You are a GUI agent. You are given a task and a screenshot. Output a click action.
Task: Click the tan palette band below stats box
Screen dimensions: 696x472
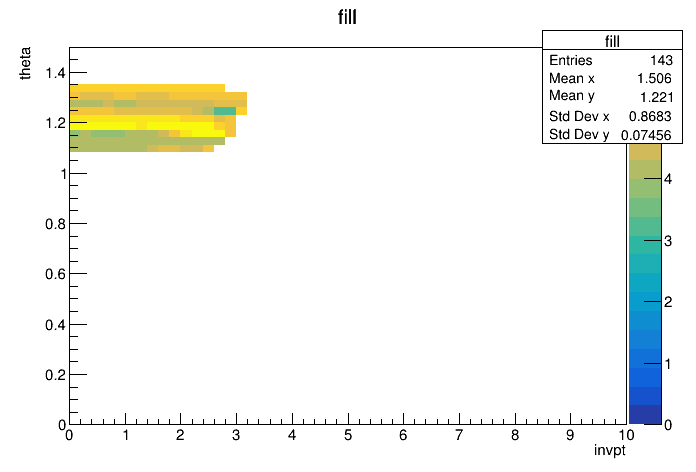(645, 152)
